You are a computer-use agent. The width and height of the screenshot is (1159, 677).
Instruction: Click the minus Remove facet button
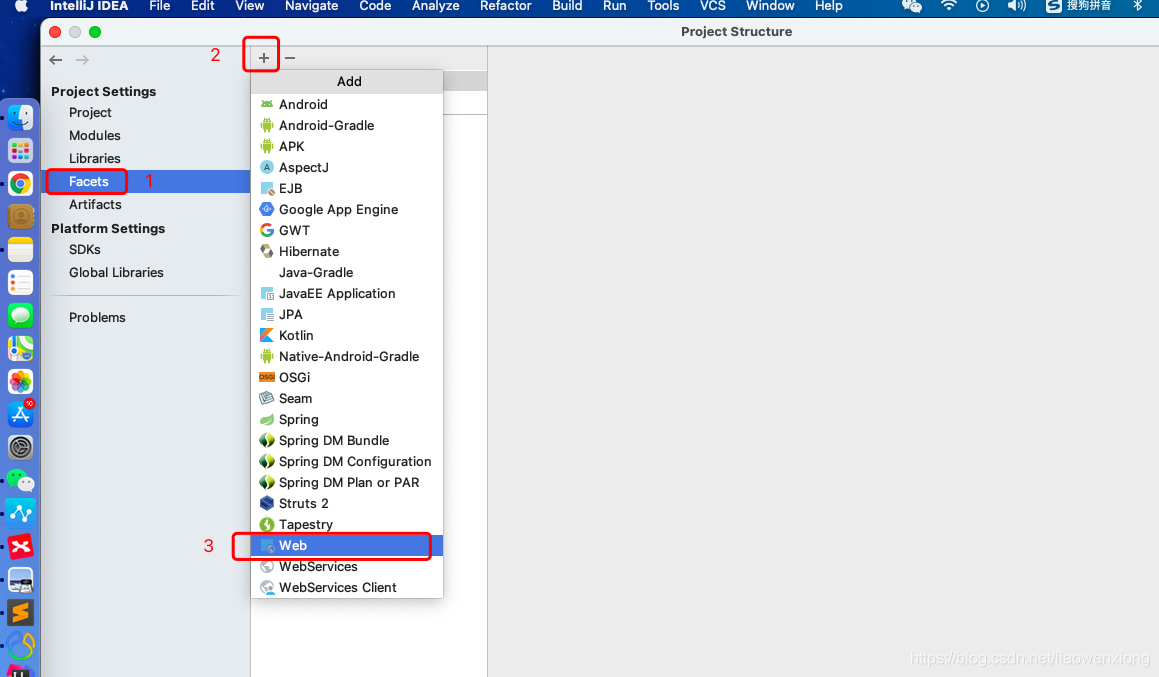[290, 58]
